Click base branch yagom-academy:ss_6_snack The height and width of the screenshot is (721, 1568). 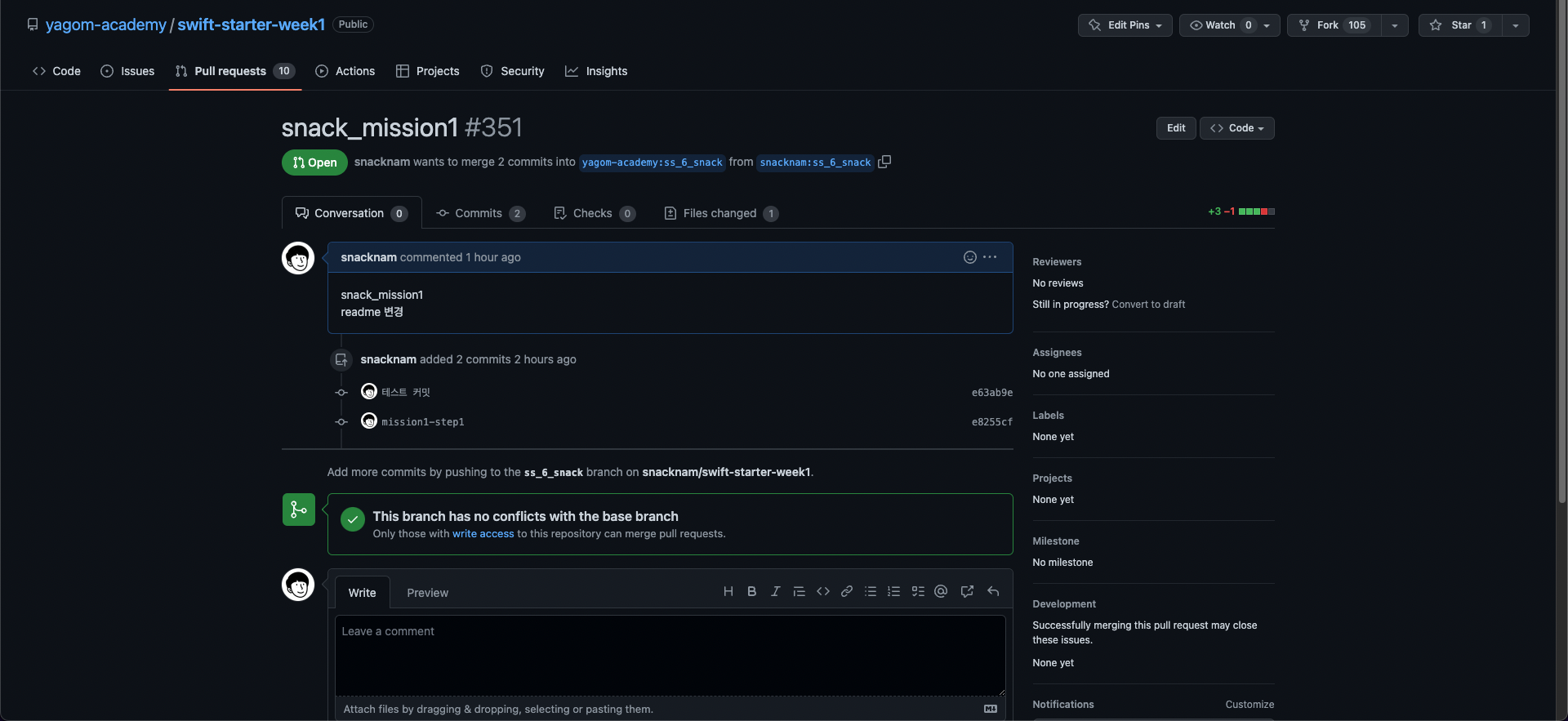652,162
